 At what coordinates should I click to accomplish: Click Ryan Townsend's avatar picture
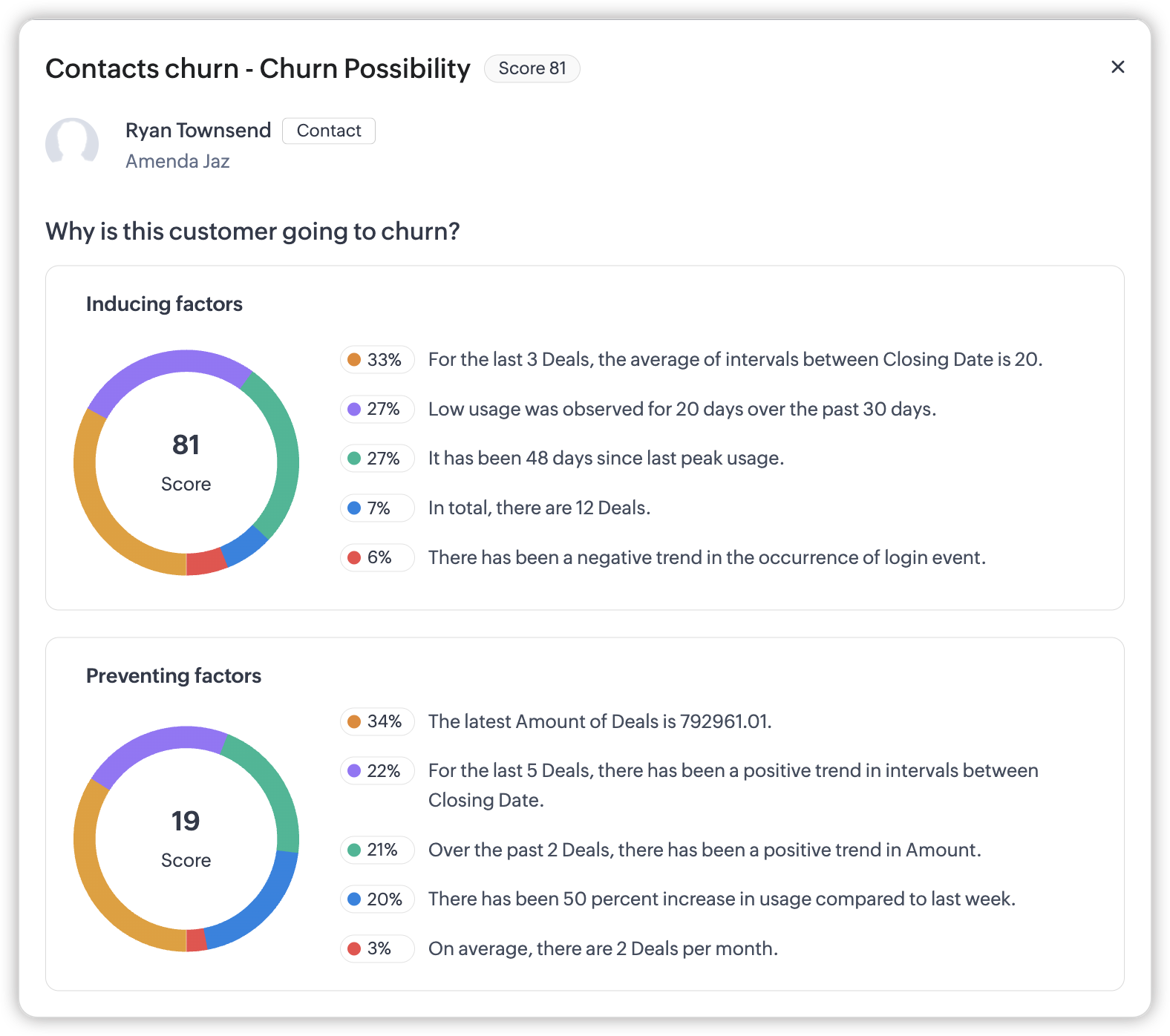(x=72, y=143)
